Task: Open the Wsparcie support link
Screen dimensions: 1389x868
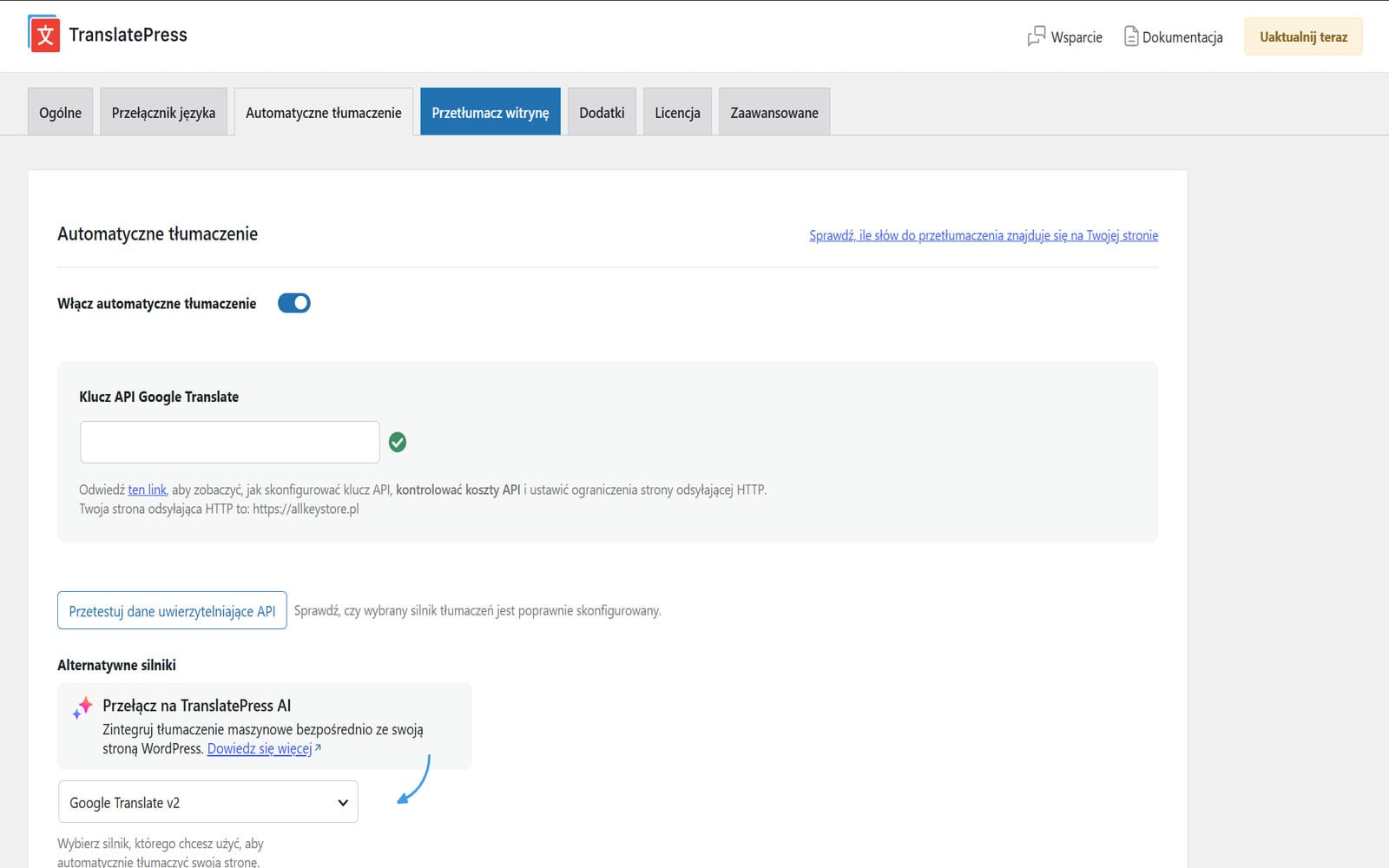Action: click(x=1065, y=36)
